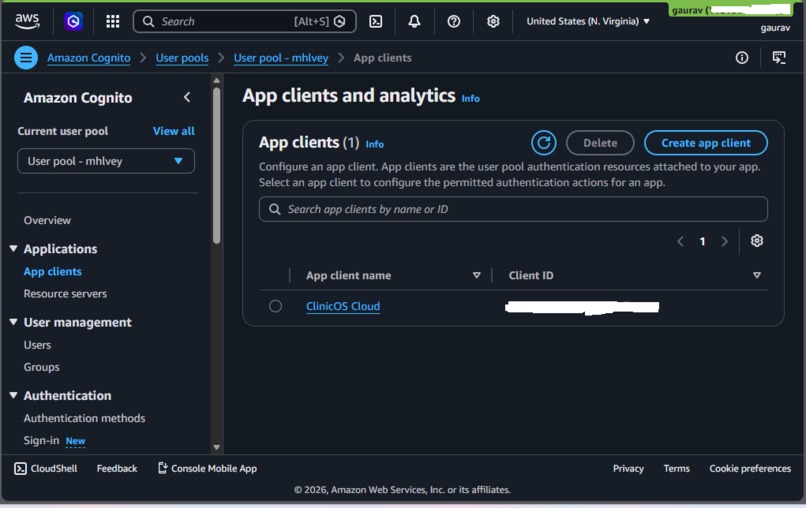Screen dimensions: 806x508
Task: Click the sidebar scrollbar thumb
Action: click(216, 166)
